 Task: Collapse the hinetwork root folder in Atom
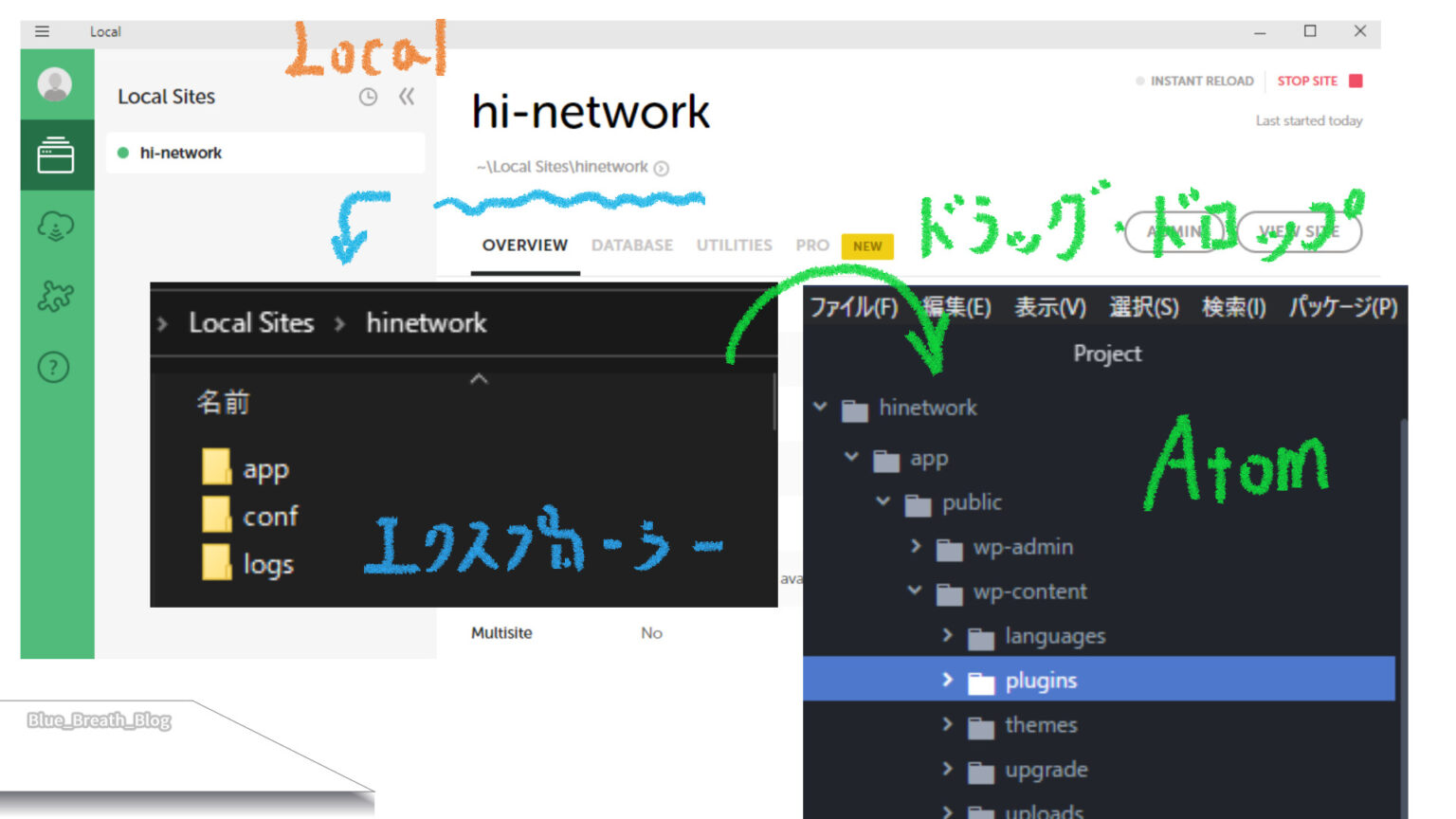coord(820,408)
